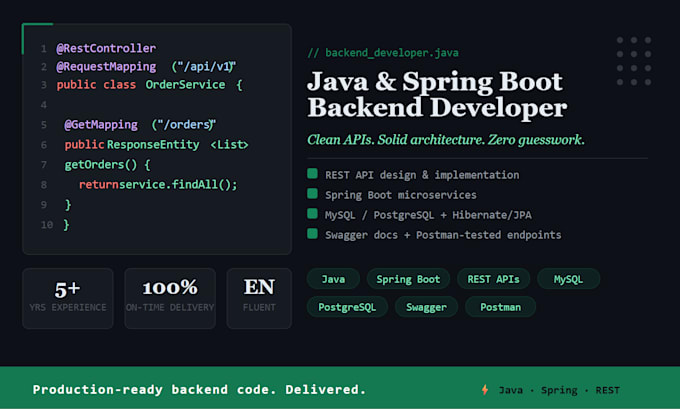The height and width of the screenshot is (409, 680).
Task: Click green square beside REST API design
Action: click(x=312, y=173)
